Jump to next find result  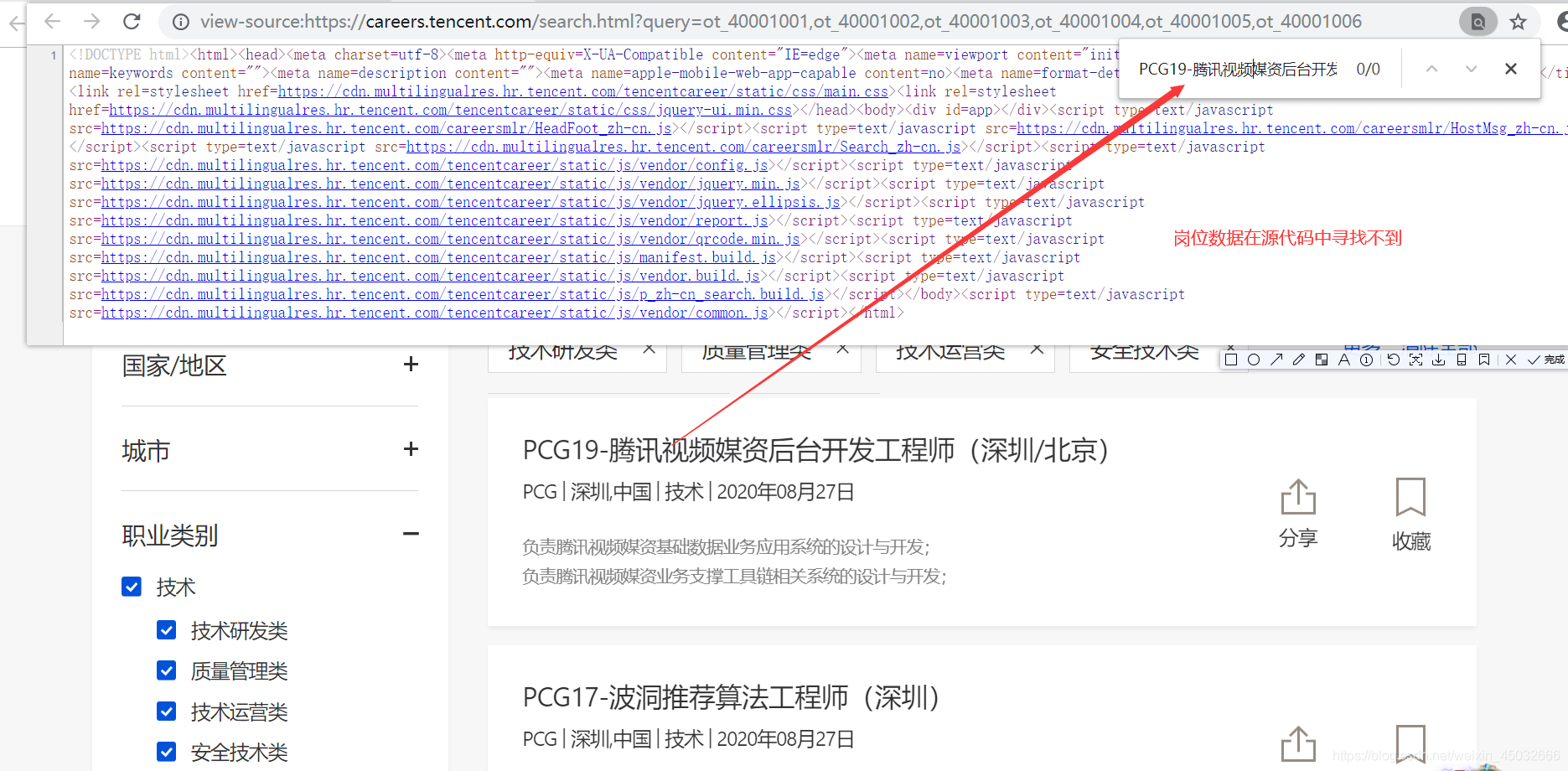pos(1471,69)
